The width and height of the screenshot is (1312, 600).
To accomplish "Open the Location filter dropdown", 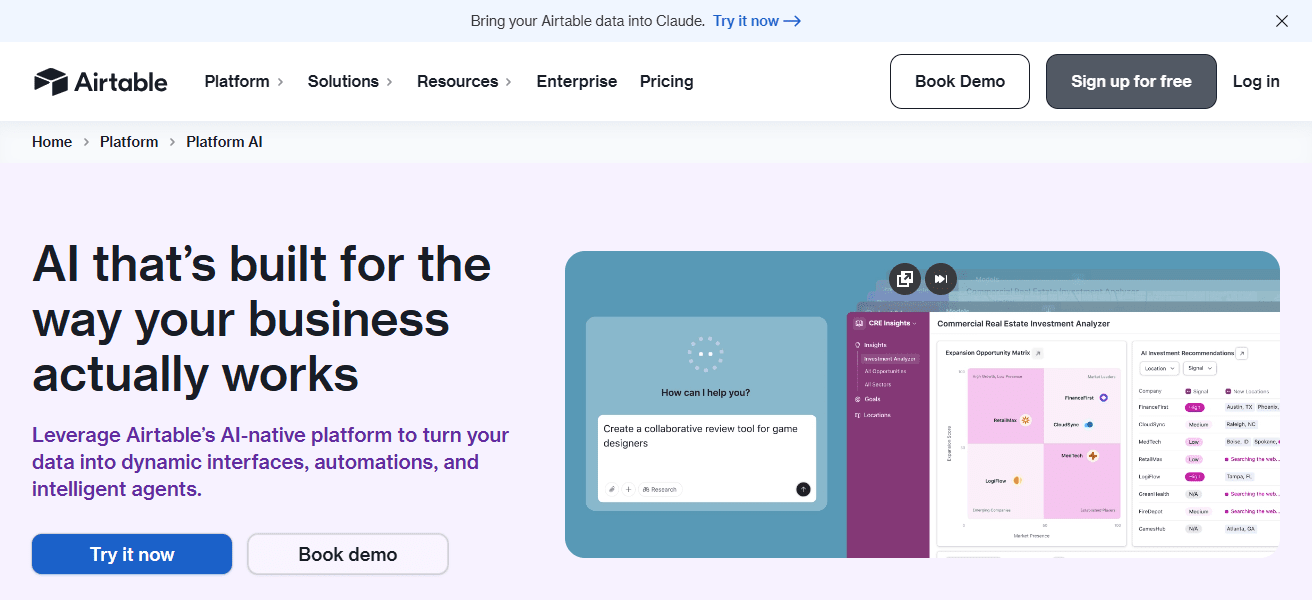I will tap(1160, 369).
